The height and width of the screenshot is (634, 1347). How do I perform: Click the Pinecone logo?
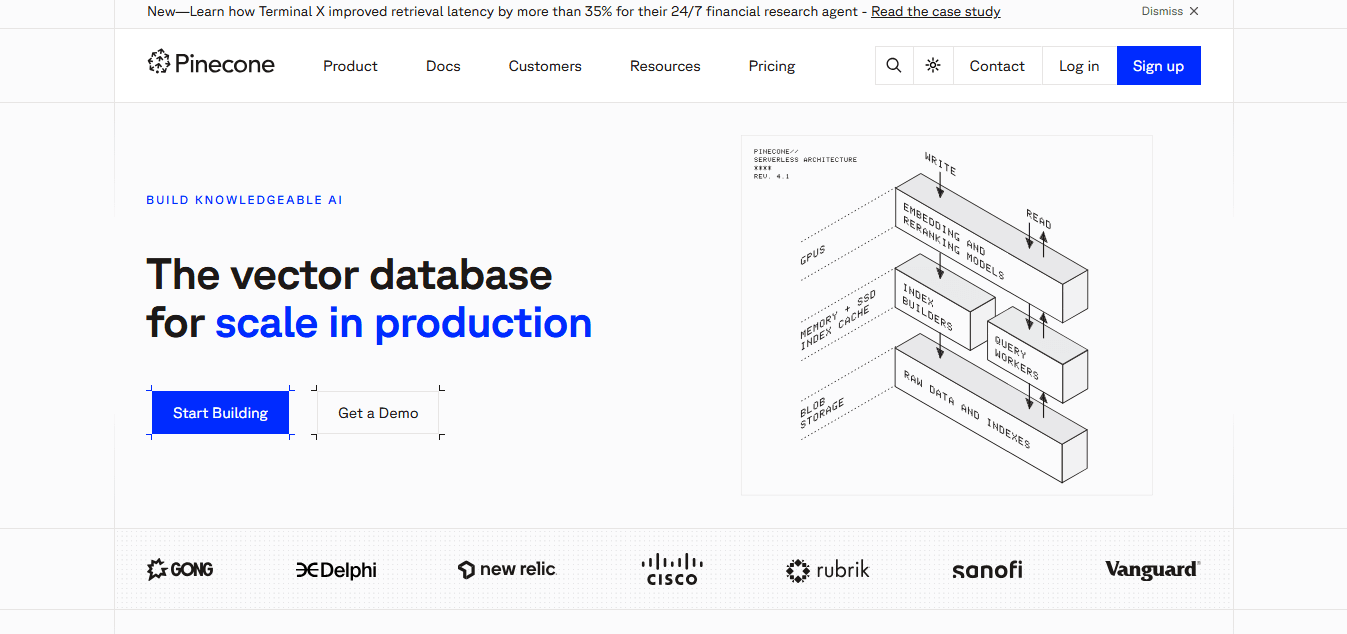[210, 64]
